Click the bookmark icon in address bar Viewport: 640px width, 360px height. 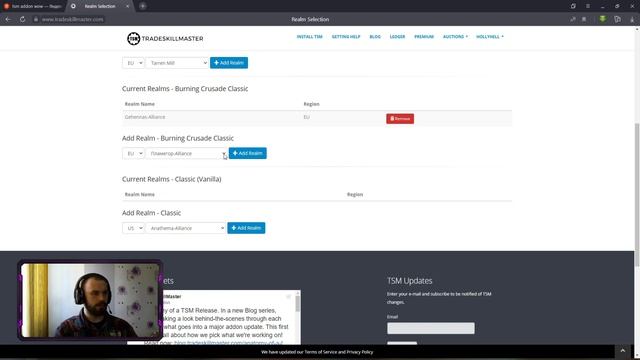point(584,19)
